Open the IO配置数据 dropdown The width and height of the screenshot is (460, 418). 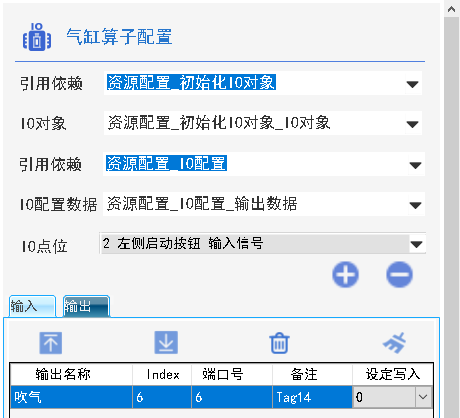tap(264, 204)
